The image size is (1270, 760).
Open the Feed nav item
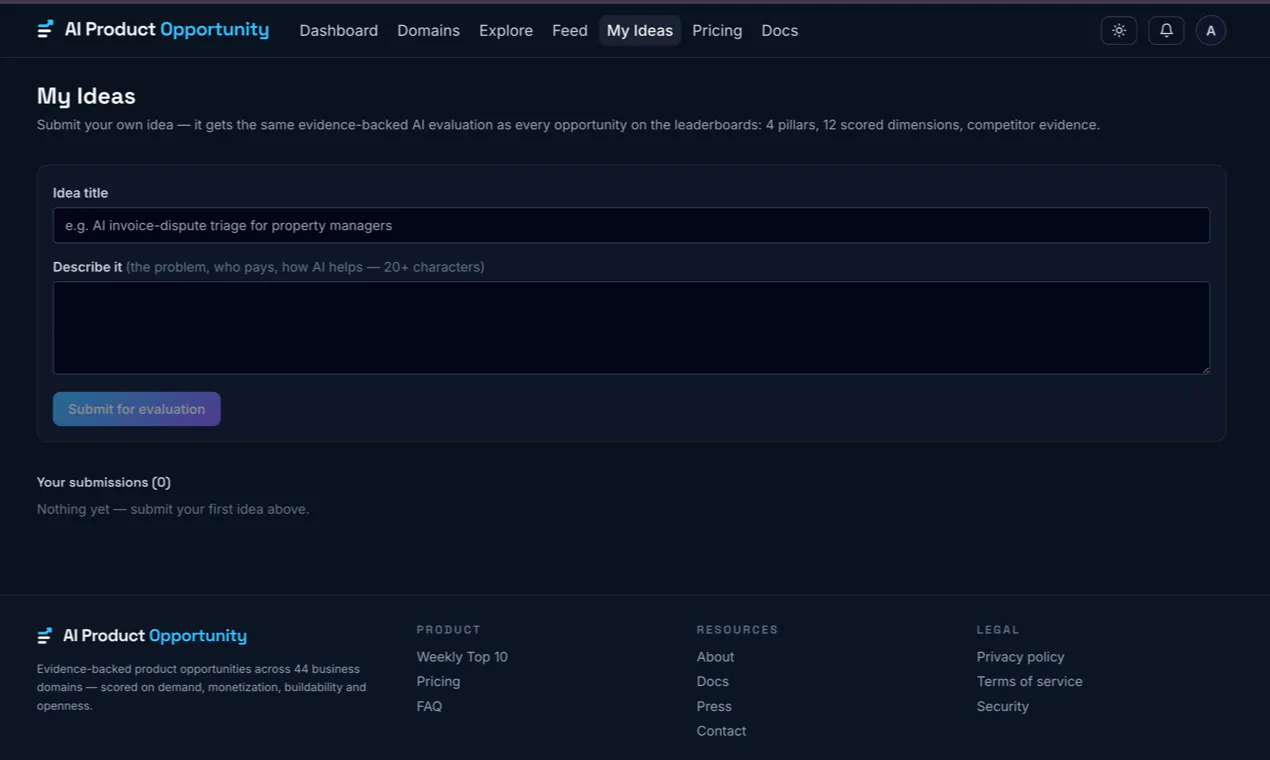pos(570,30)
